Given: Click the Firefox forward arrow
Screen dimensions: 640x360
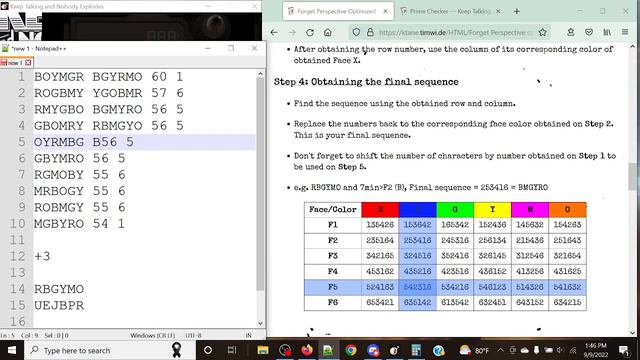Looking at the screenshot, I should 292,32.
